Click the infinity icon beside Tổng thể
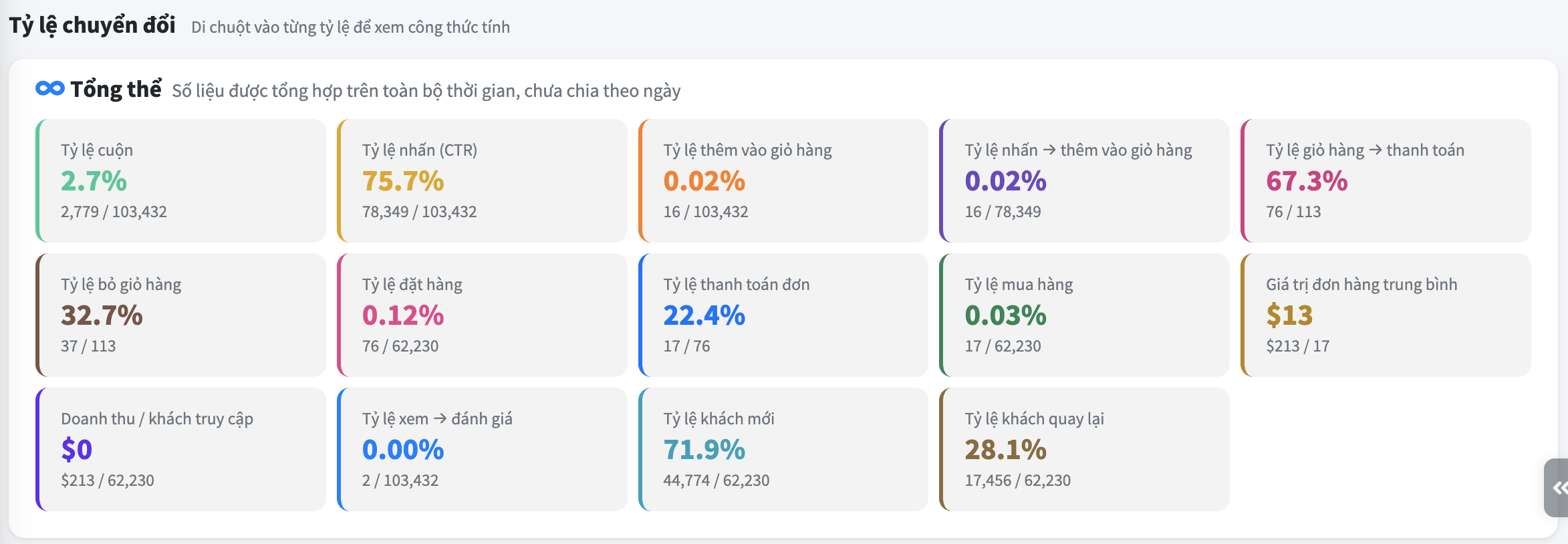 click(50, 88)
